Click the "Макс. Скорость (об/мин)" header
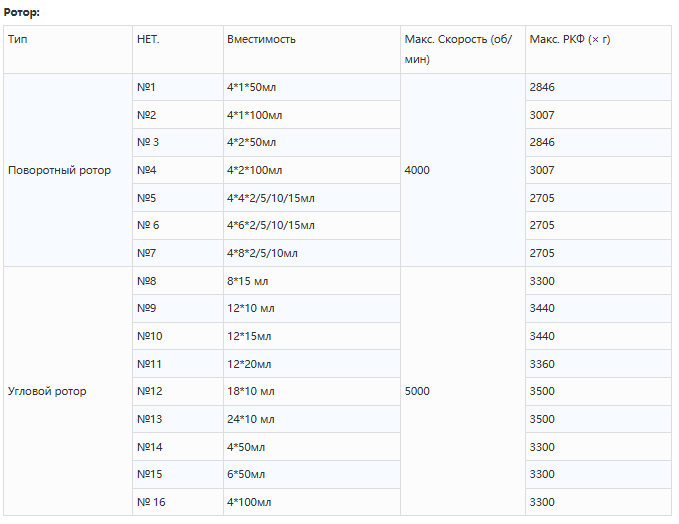The height and width of the screenshot is (524, 679). tap(459, 49)
